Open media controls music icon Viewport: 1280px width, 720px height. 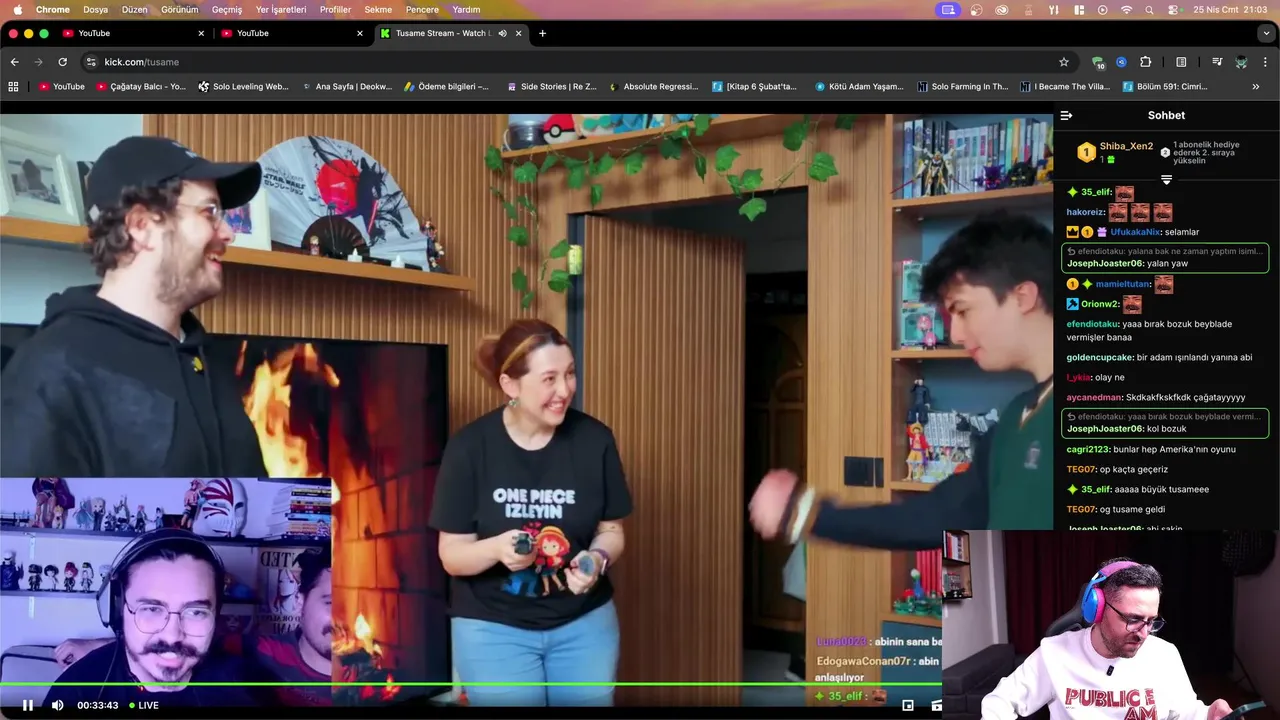pos(1217,62)
